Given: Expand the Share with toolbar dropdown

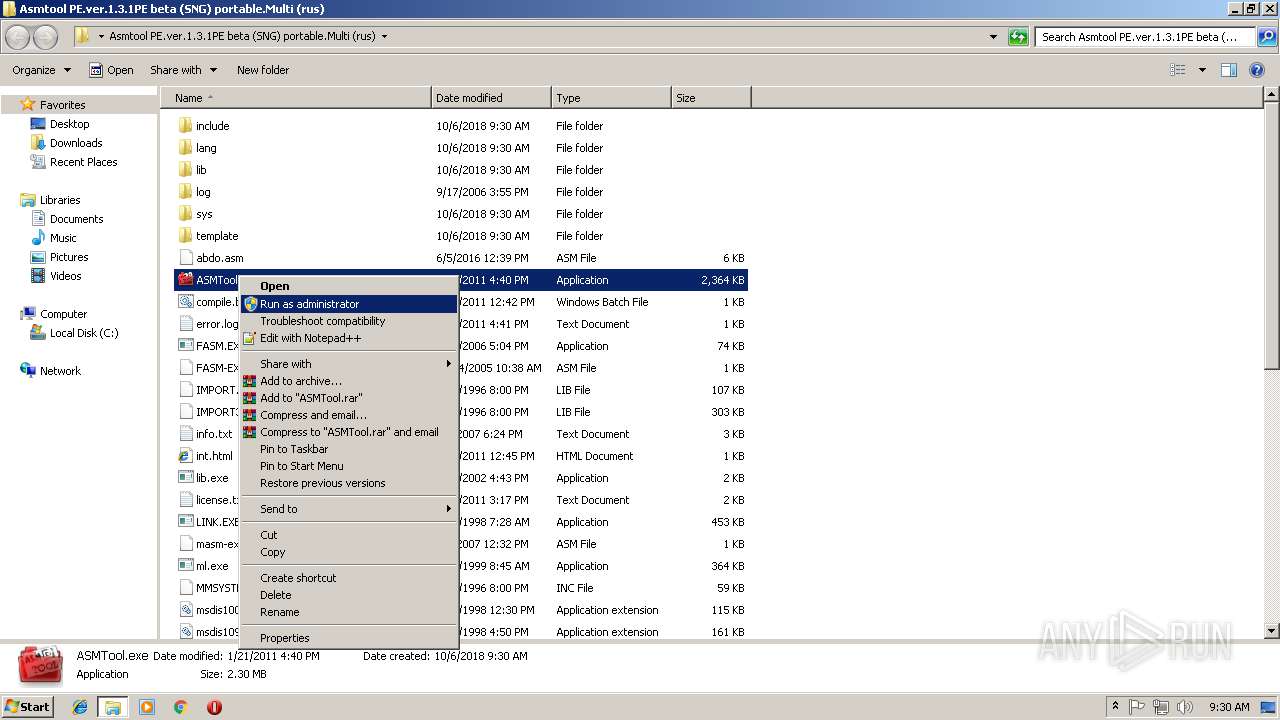Looking at the screenshot, I should [183, 70].
